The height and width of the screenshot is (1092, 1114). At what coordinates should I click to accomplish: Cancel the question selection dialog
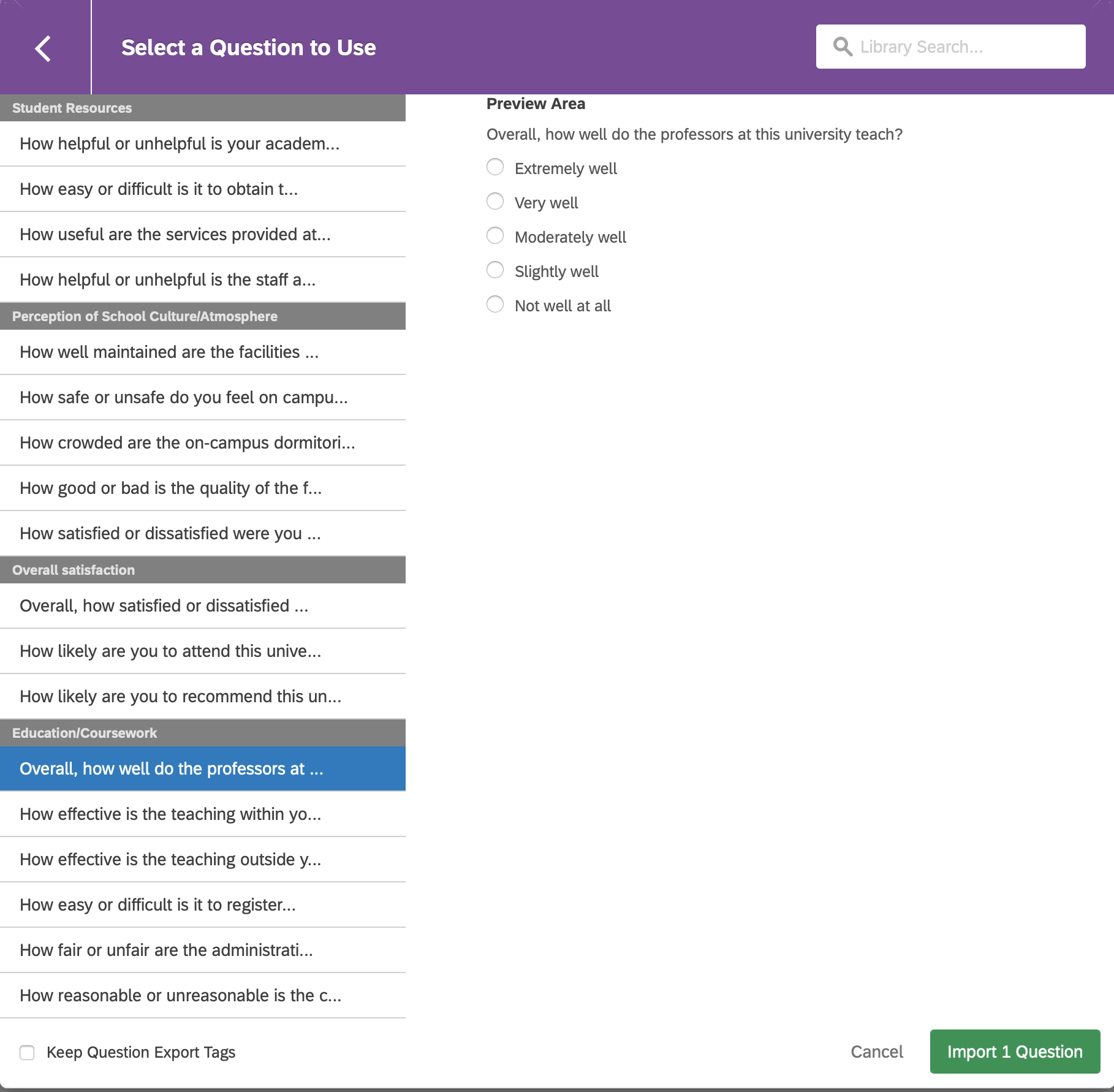coord(876,1052)
